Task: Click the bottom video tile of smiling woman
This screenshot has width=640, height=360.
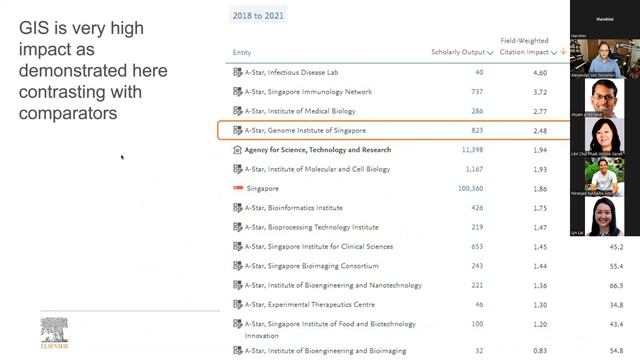Action: [604, 216]
